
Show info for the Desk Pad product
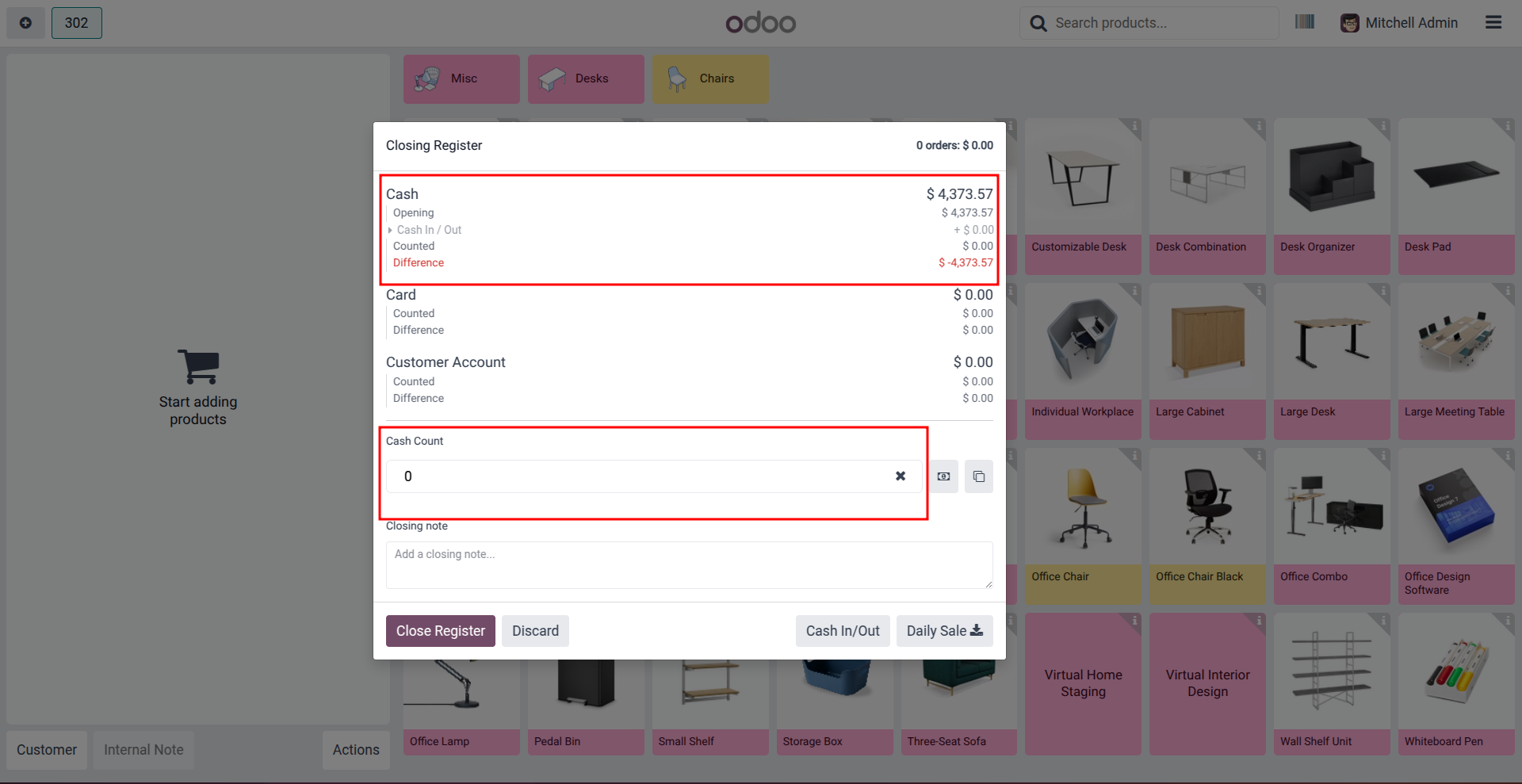point(1508,126)
